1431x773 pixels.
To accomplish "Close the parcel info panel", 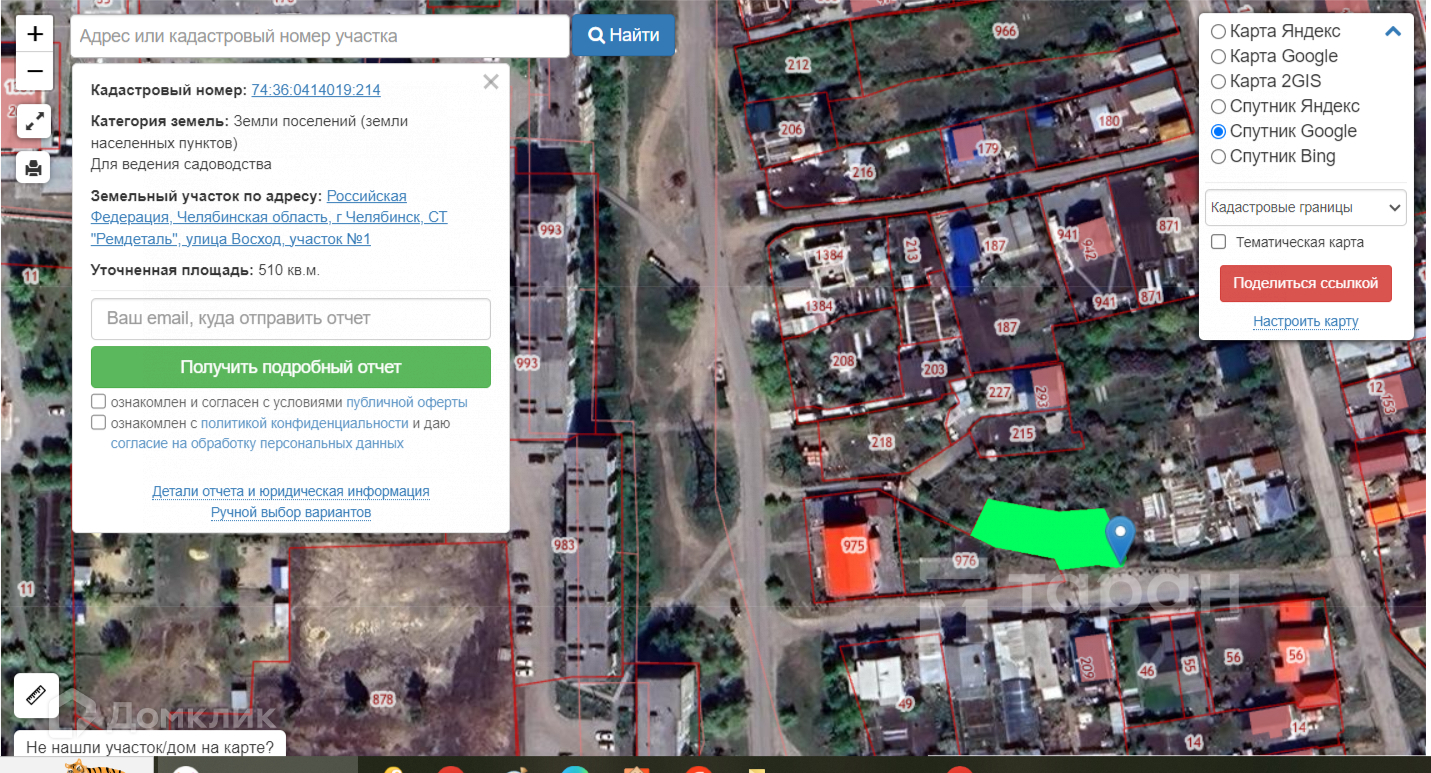I will pos(490,82).
